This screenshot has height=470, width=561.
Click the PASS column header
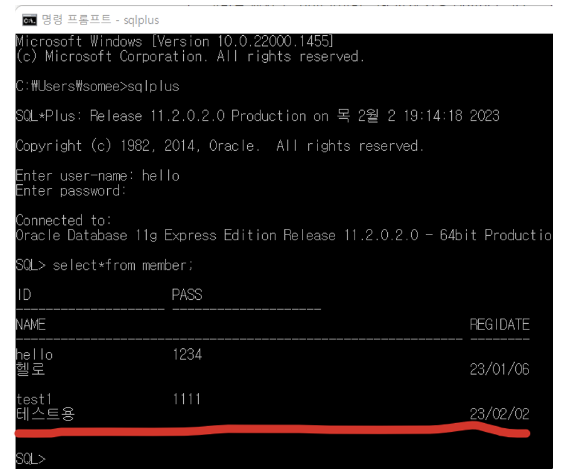187,295
